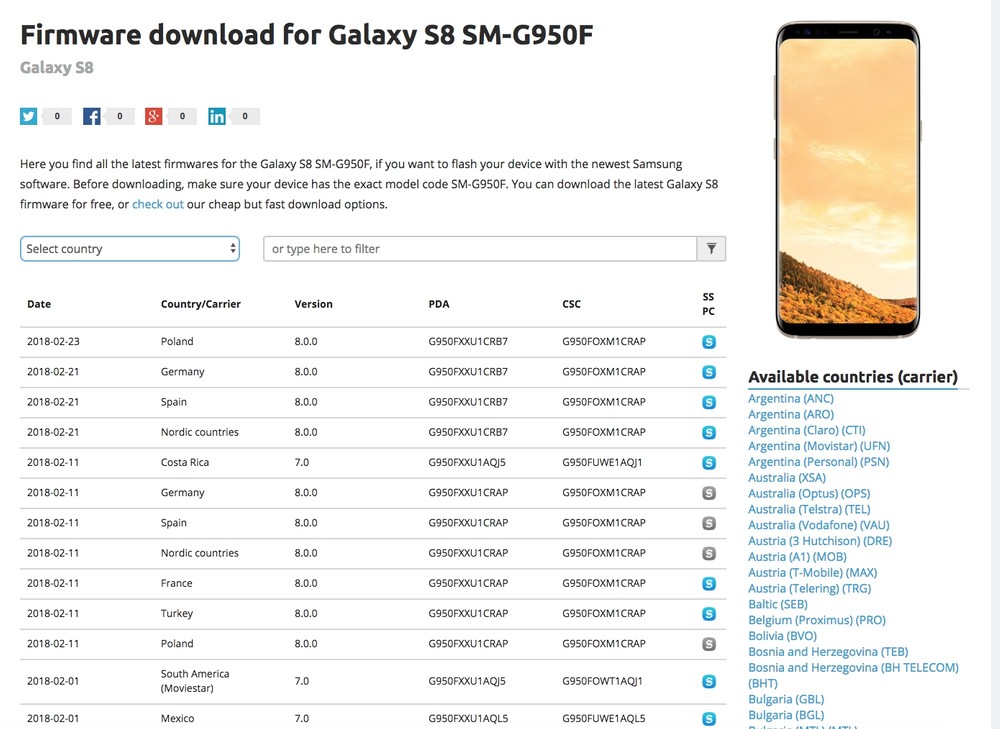Select CSC G950FOWT1AQJ1 cell
This screenshot has height=729, width=1000.
coord(603,681)
